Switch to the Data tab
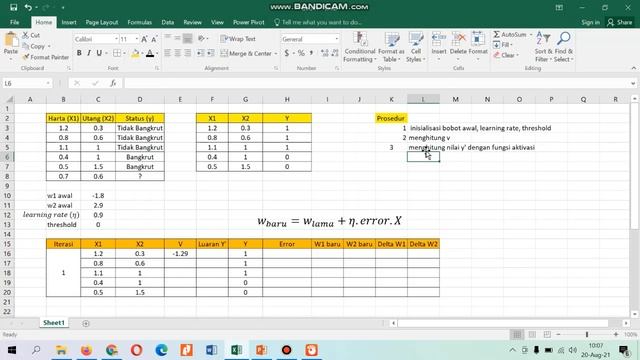The width and height of the screenshot is (640, 360). 167,22
